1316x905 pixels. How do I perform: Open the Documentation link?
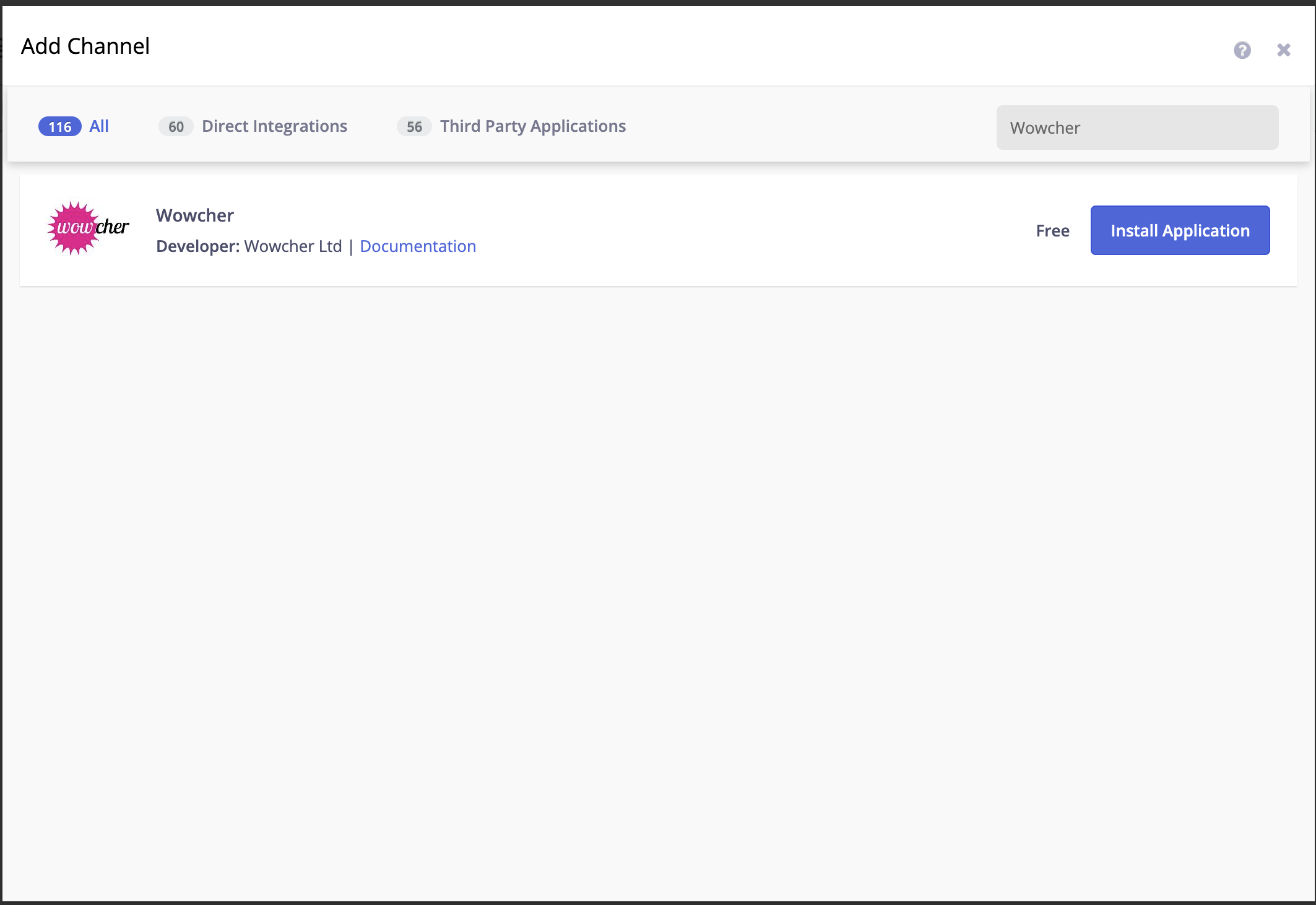tap(418, 246)
